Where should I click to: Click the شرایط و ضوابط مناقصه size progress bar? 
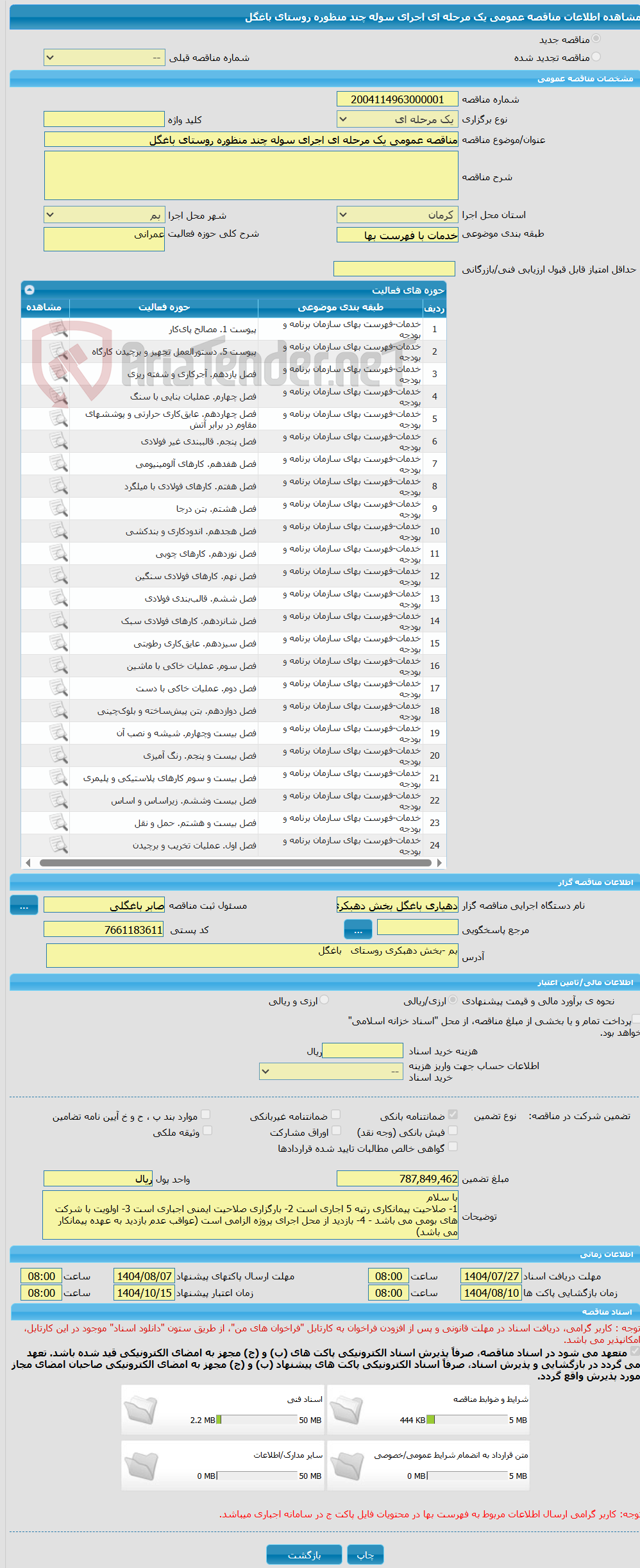[467, 1420]
